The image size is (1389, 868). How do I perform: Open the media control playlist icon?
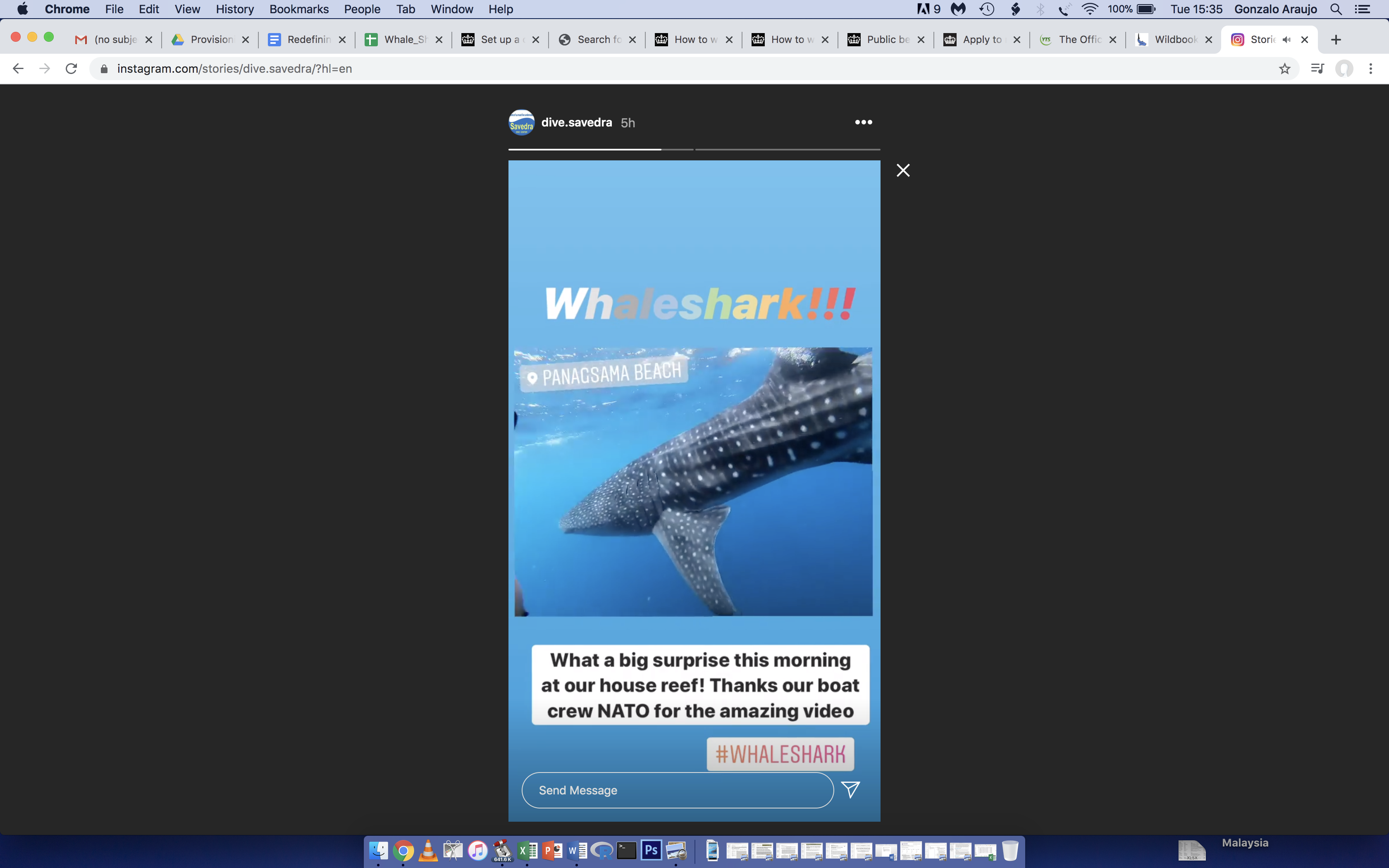pyautogui.click(x=1317, y=69)
